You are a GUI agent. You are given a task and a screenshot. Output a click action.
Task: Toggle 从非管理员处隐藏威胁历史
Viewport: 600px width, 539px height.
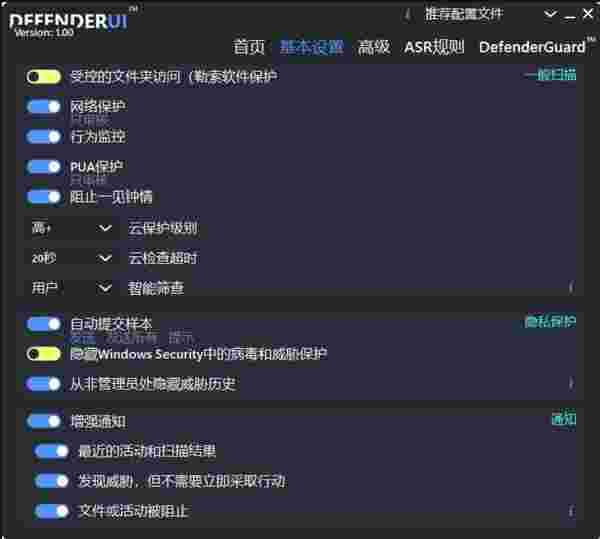[44, 384]
